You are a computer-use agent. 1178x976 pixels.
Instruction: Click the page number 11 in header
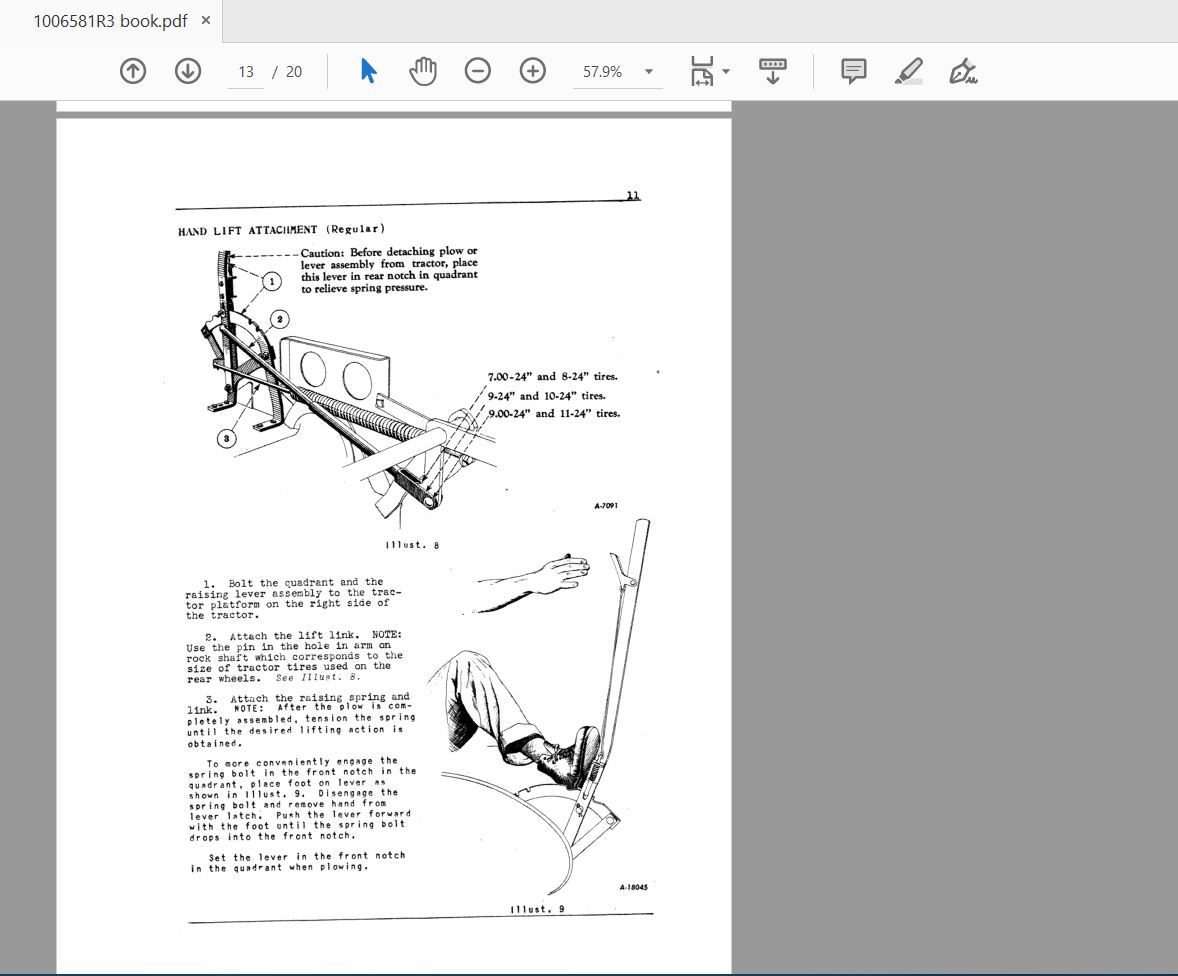tap(633, 195)
